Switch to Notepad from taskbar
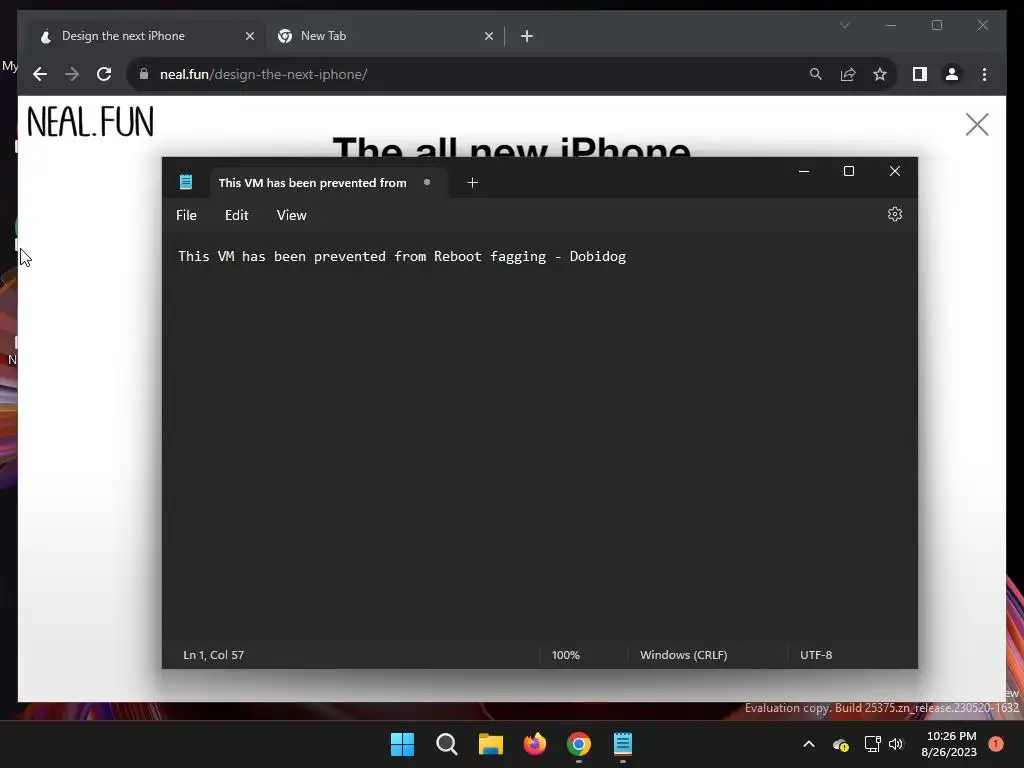1024x768 pixels. click(x=622, y=744)
